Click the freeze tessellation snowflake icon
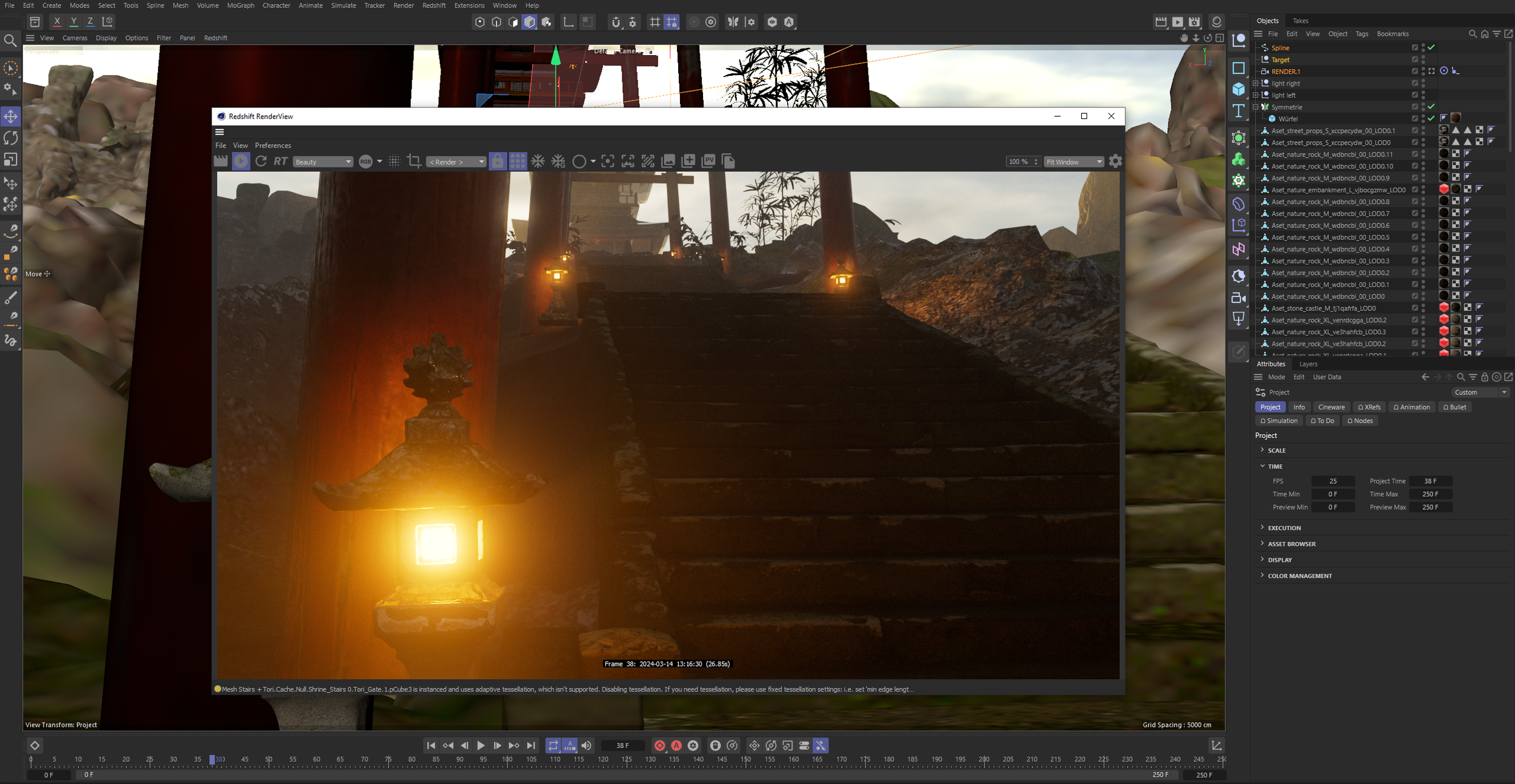 [x=538, y=161]
